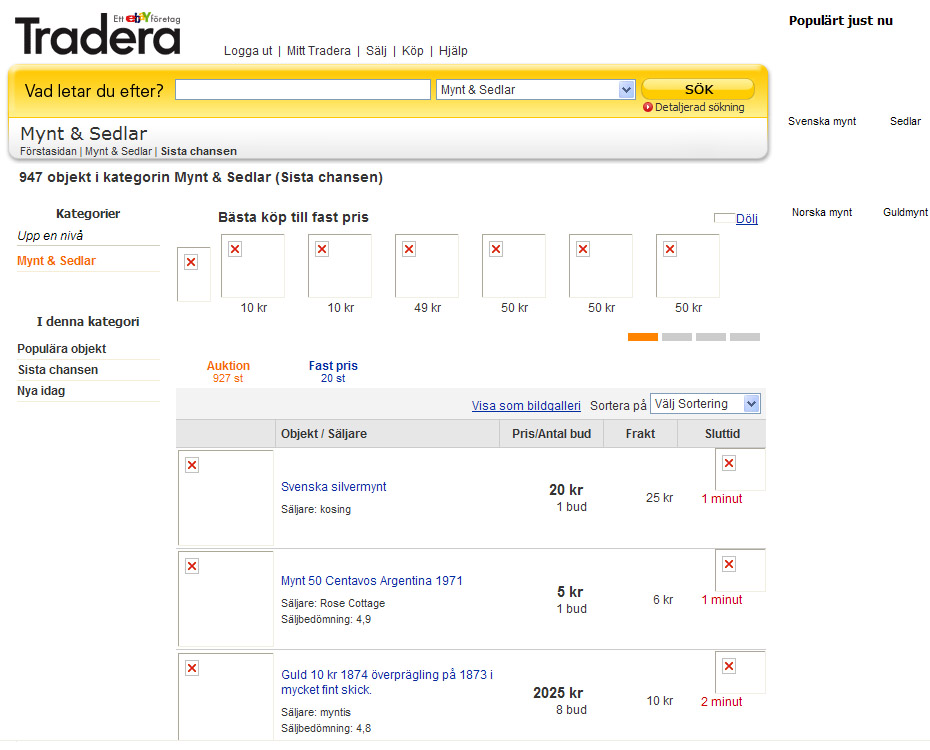Click Detaljerad sökning text link
The image size is (930, 750).
(699, 107)
